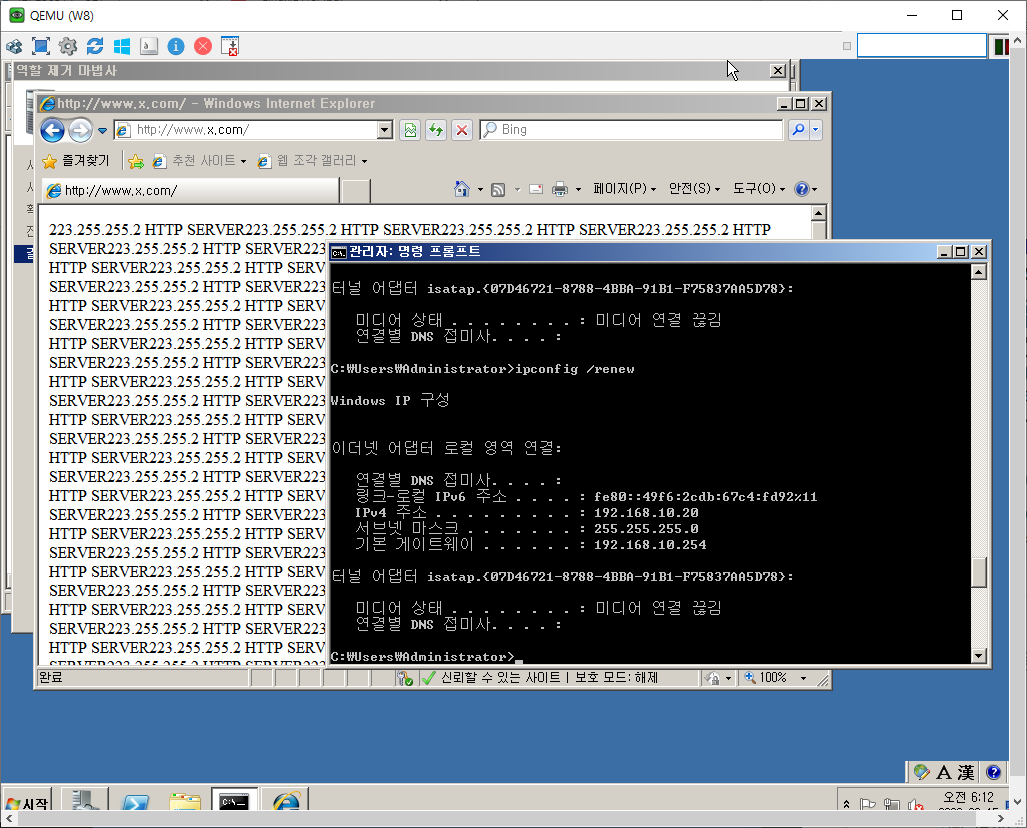Click the IE search magnifier button
Viewport: 1027px width, 828px height.
click(798, 130)
